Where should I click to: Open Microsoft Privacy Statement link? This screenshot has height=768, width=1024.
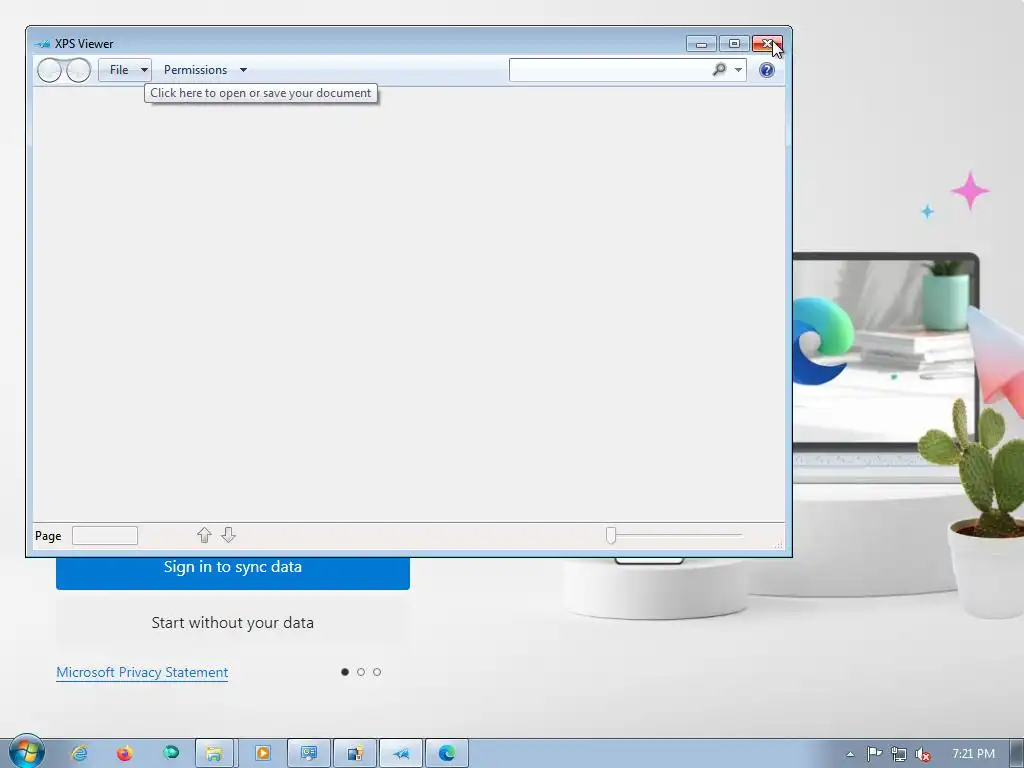point(142,672)
